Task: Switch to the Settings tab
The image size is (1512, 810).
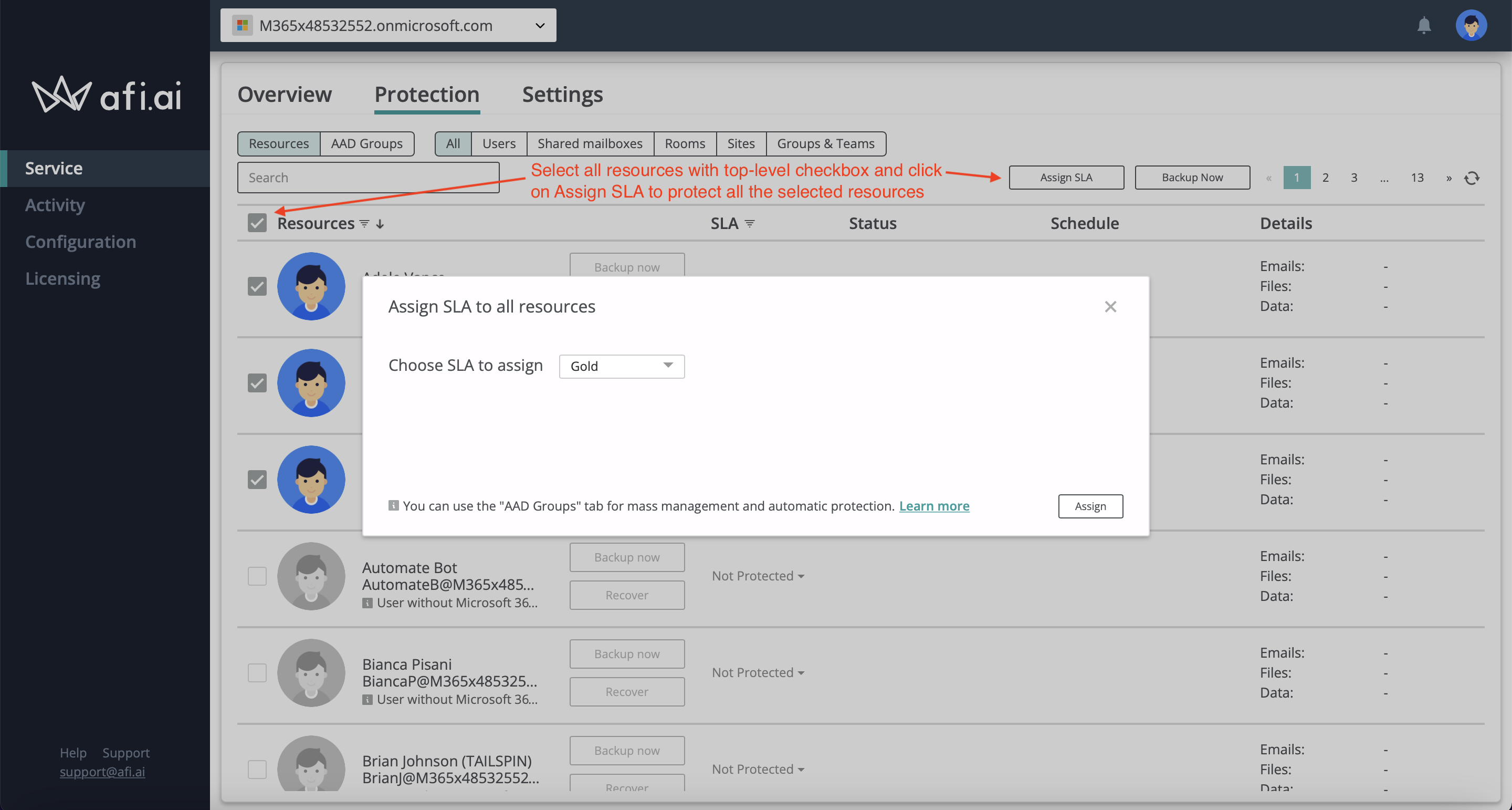Action: click(x=562, y=94)
